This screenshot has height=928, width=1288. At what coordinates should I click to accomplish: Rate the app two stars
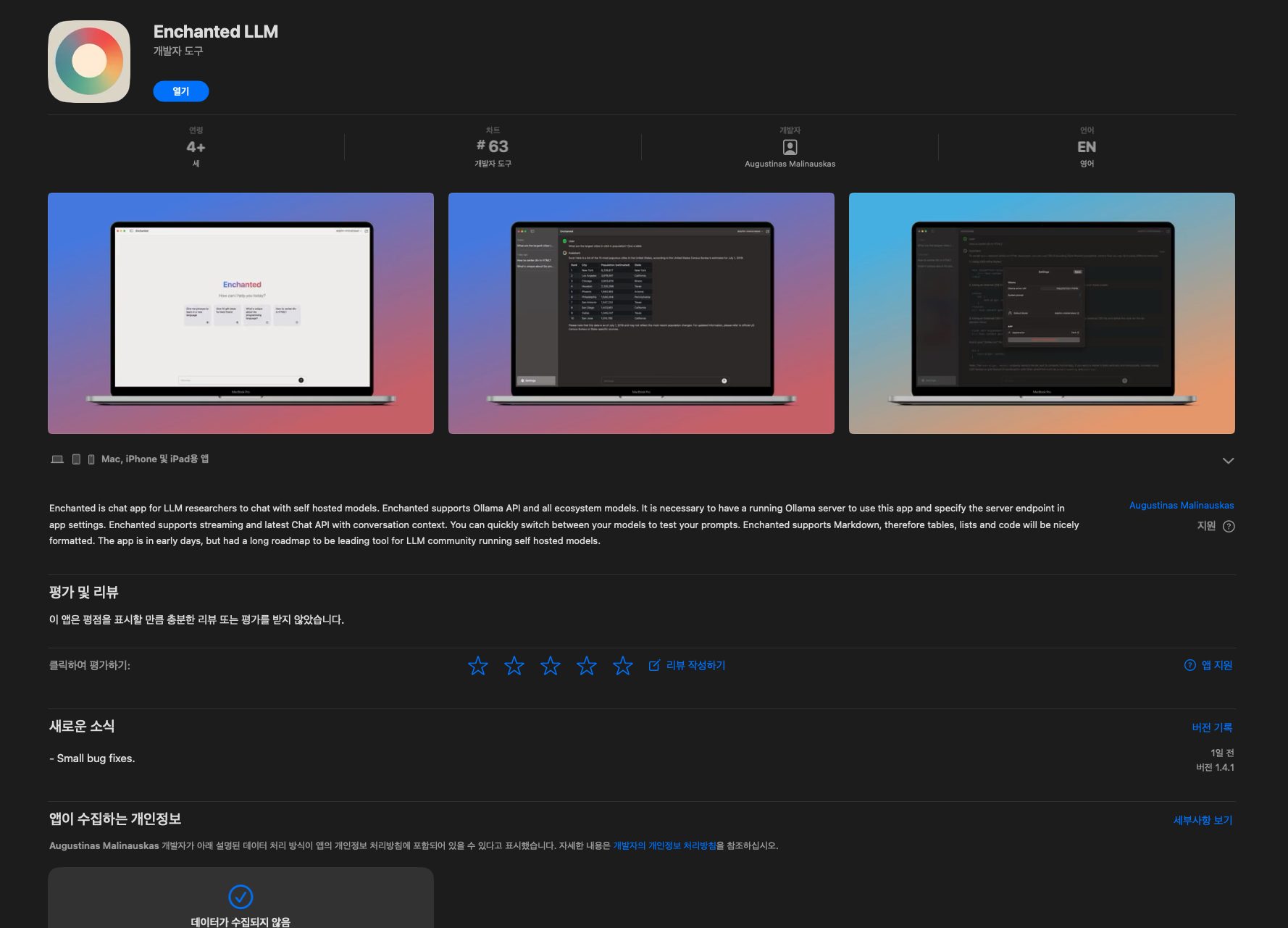514,666
